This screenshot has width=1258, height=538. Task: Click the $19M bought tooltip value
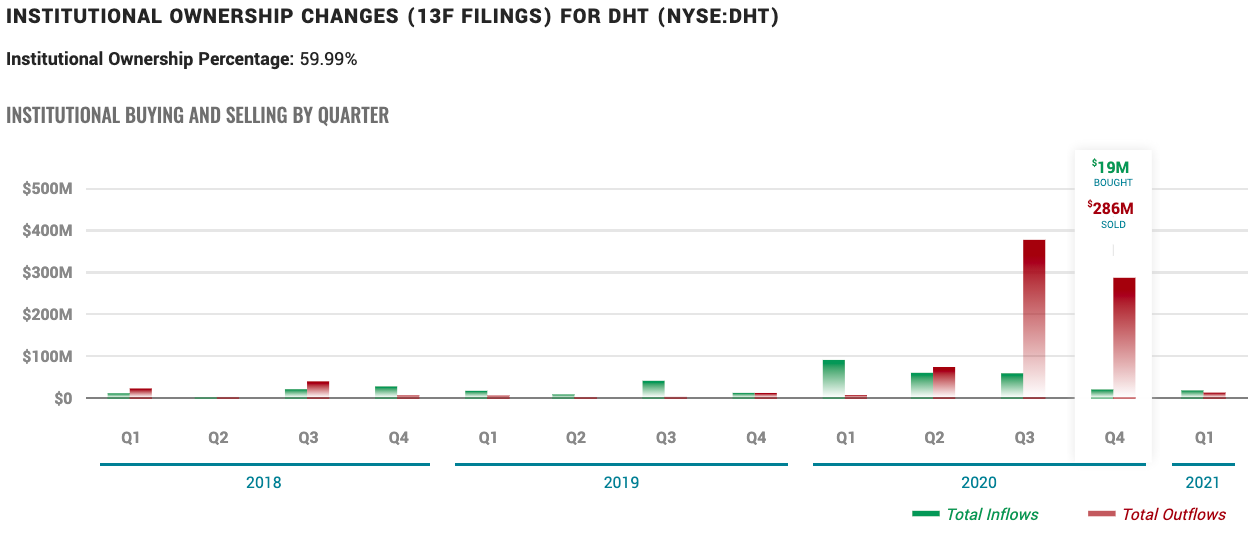click(1113, 168)
